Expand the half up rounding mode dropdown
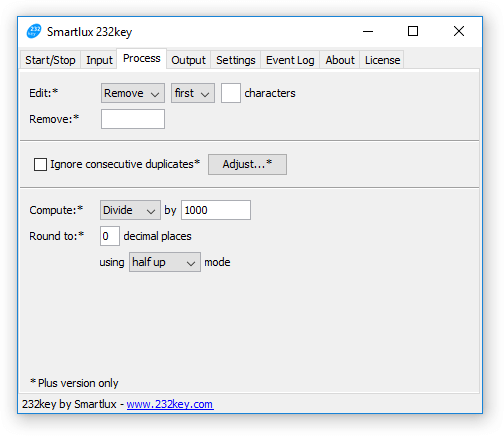Viewport: 504px width, 436px height. click(x=165, y=262)
